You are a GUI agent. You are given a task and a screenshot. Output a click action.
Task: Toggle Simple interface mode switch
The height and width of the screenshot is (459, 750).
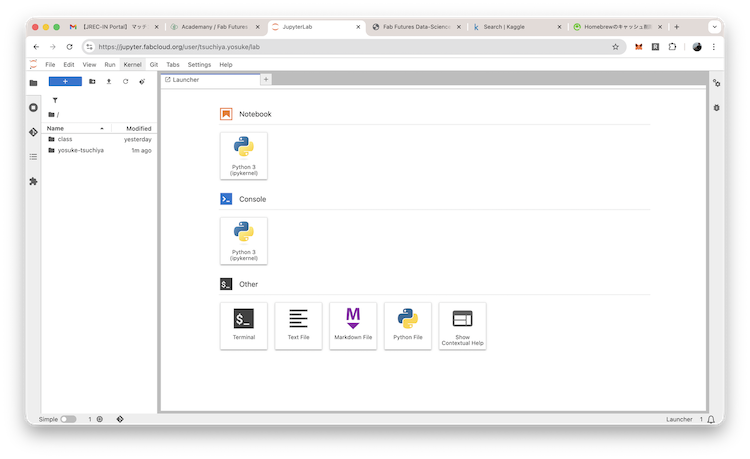(68, 419)
